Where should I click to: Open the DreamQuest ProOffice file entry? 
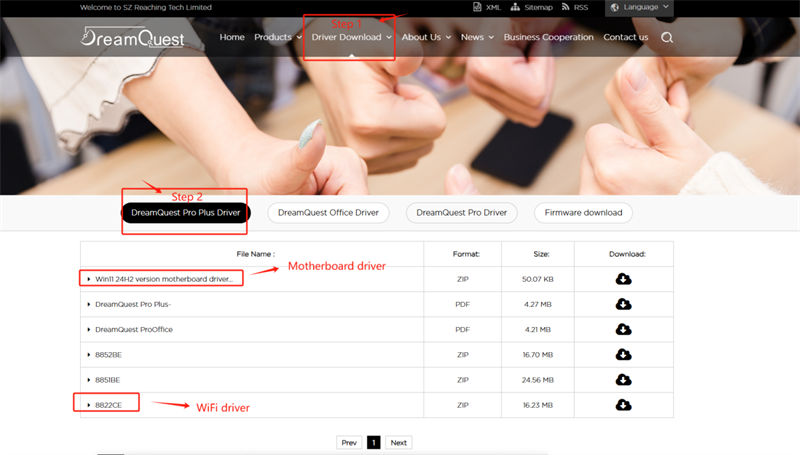tap(134, 330)
